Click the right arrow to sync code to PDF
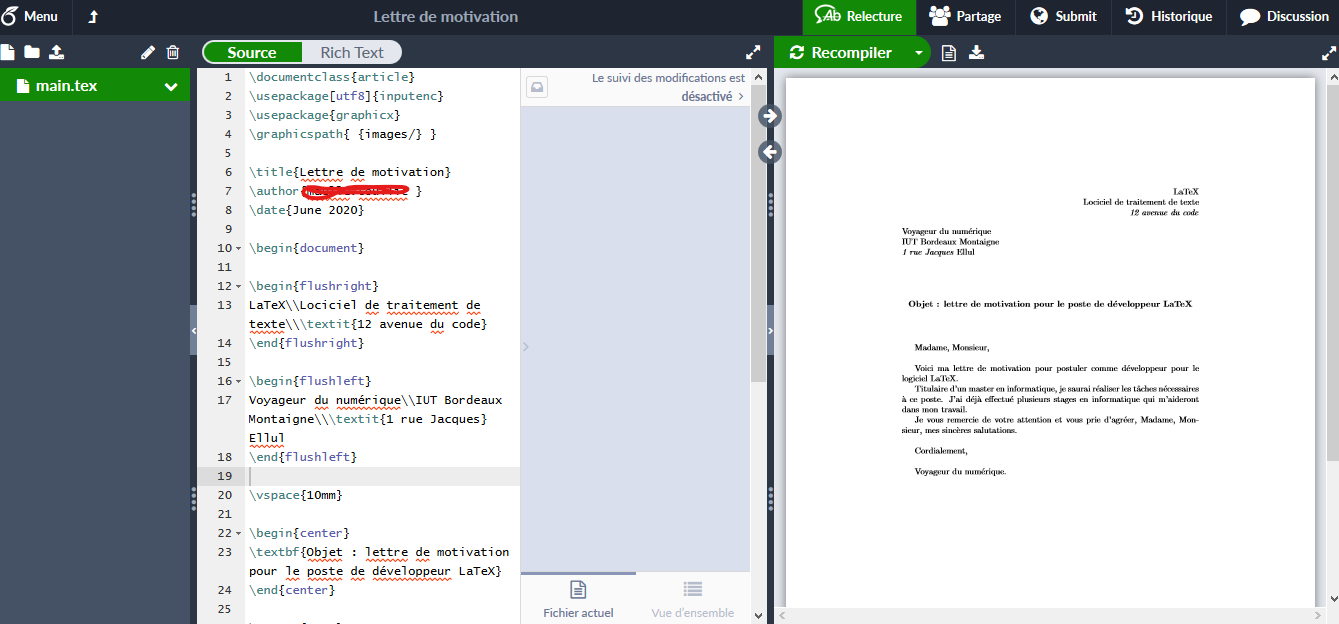1339x624 pixels. click(x=770, y=116)
